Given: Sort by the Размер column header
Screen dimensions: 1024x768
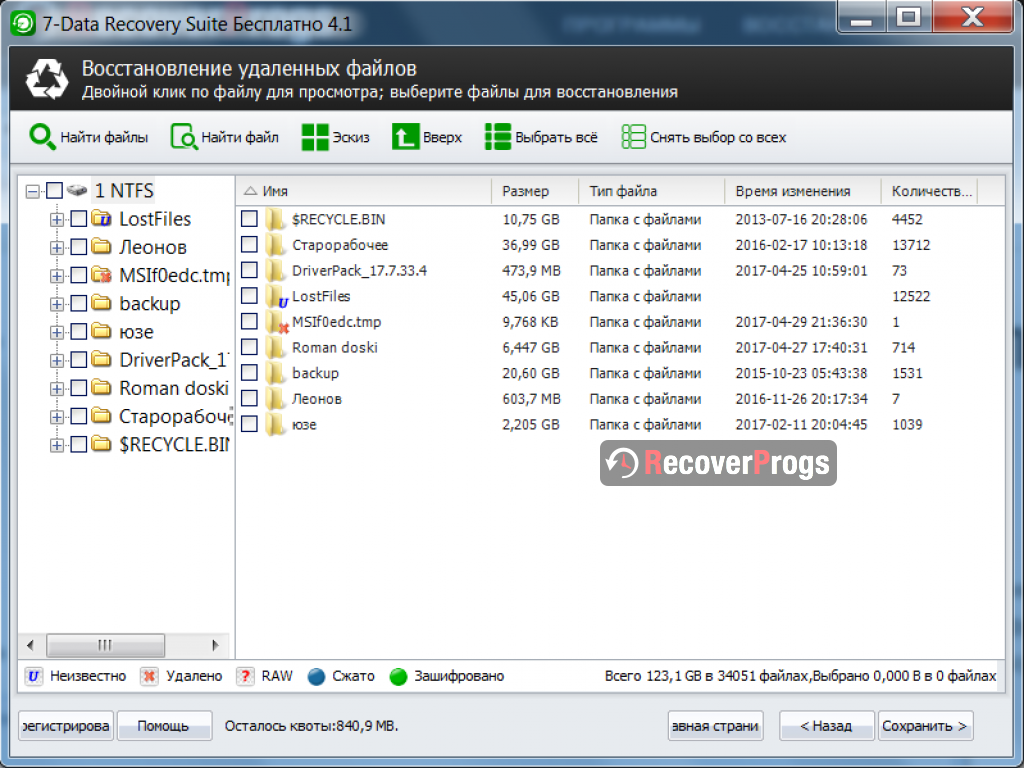Looking at the screenshot, I should (x=534, y=191).
